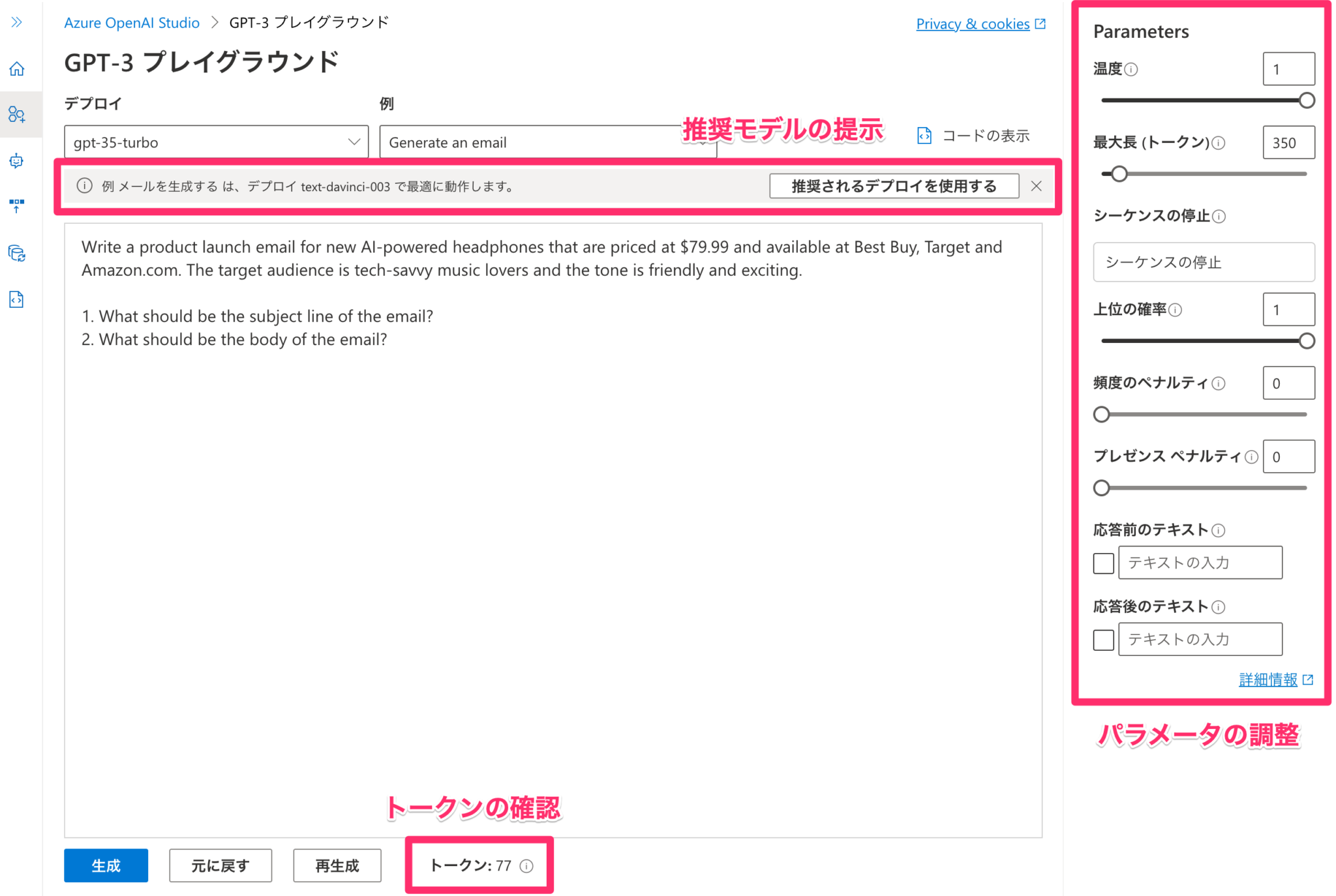Click the 最大長 (トークン) slider handle
1336x896 pixels.
[x=1119, y=174]
